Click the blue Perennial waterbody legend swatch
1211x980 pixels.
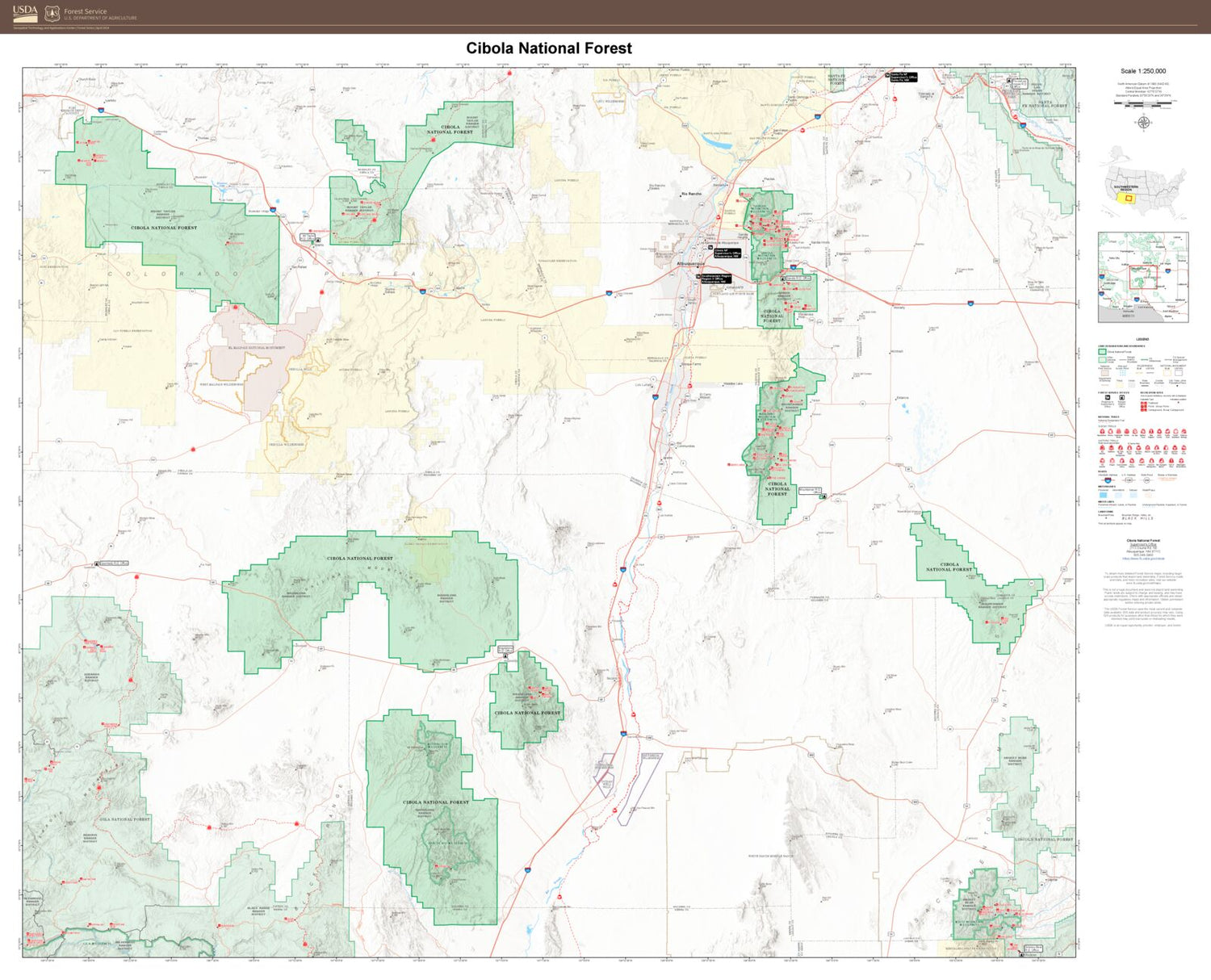(1103, 495)
